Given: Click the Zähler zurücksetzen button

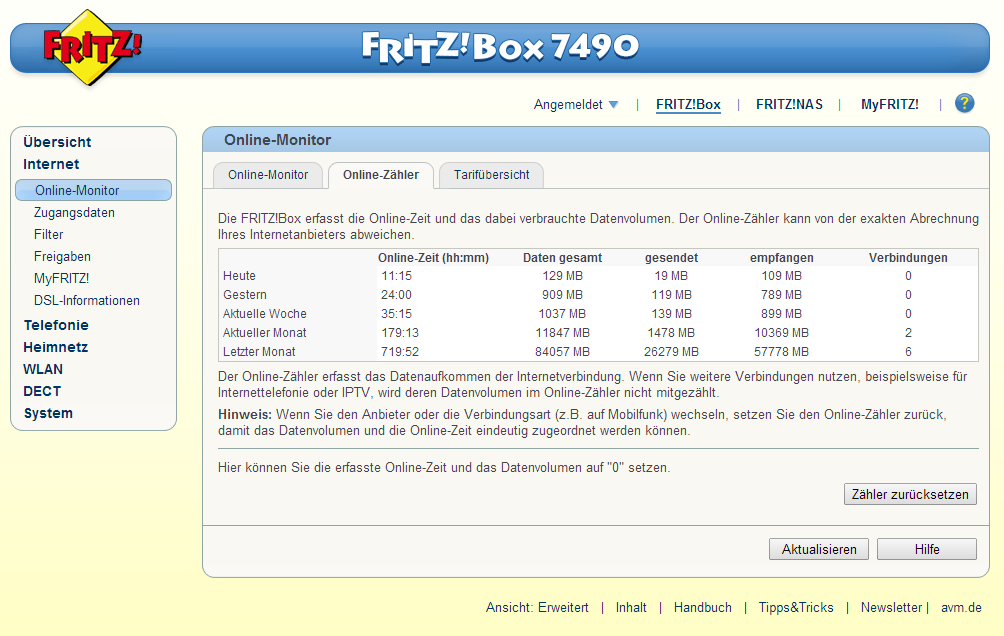Looking at the screenshot, I should 909,494.
